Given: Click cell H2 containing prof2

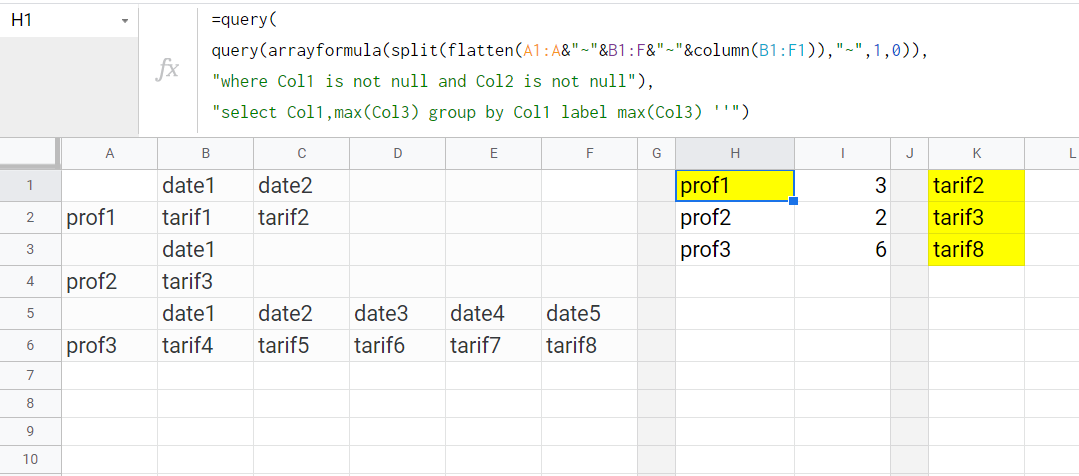Looking at the screenshot, I should coord(735,218).
